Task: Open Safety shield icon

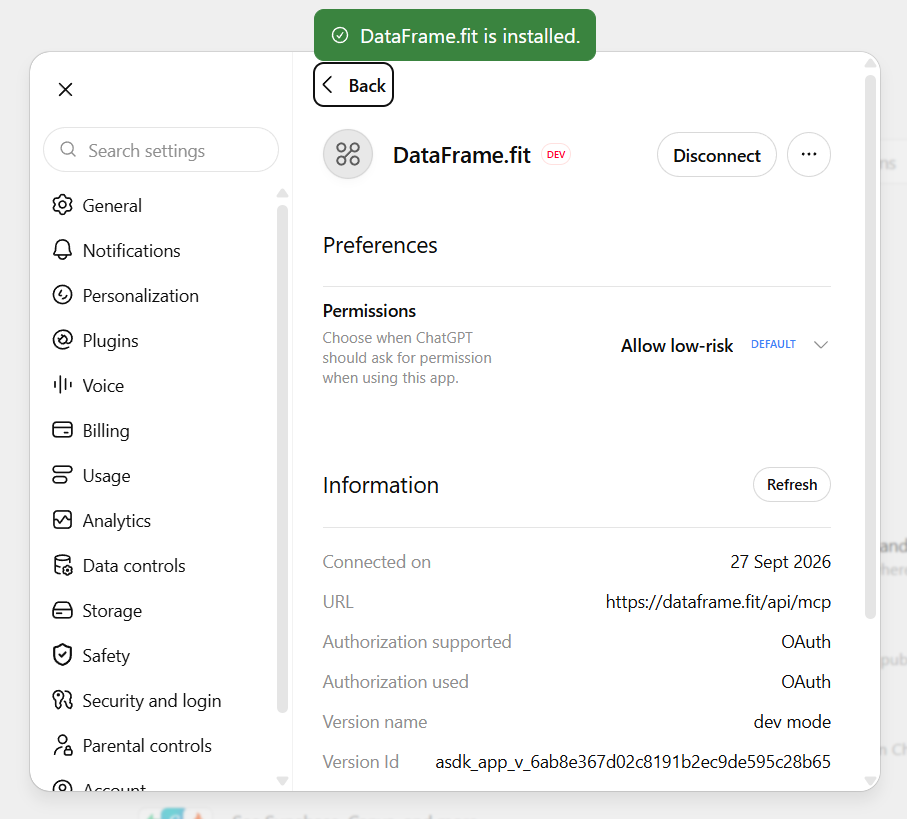Action: [62, 655]
